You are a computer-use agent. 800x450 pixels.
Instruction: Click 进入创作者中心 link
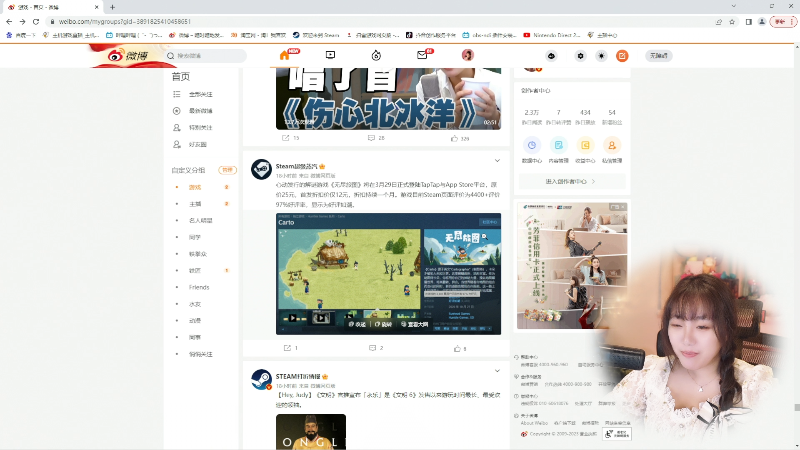(571, 181)
